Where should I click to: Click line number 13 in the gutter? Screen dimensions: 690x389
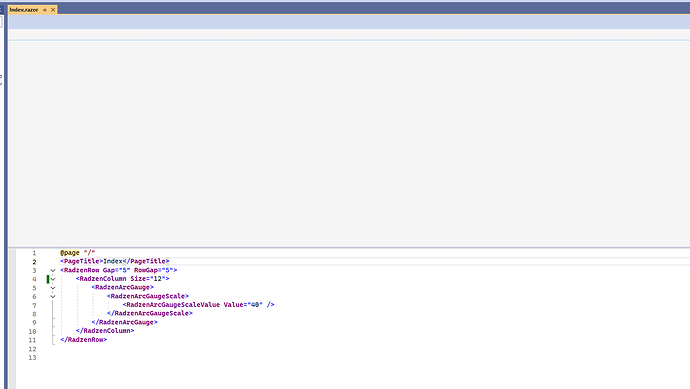pyautogui.click(x=32, y=358)
